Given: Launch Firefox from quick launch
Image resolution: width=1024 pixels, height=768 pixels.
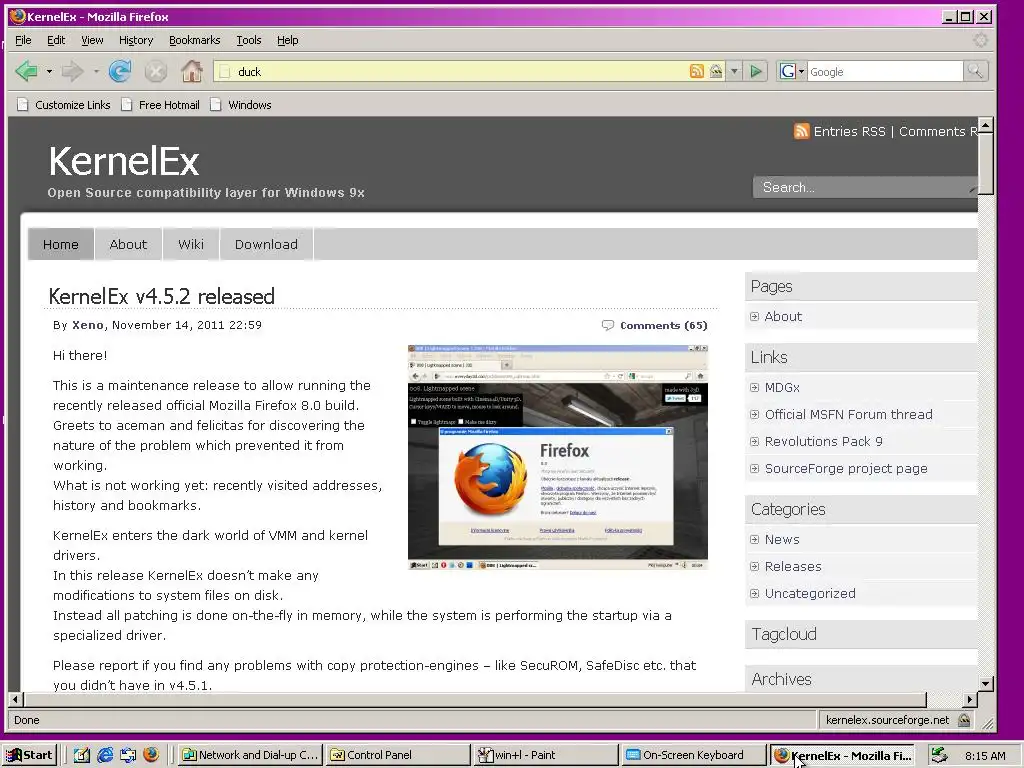Looking at the screenshot, I should pos(151,755).
